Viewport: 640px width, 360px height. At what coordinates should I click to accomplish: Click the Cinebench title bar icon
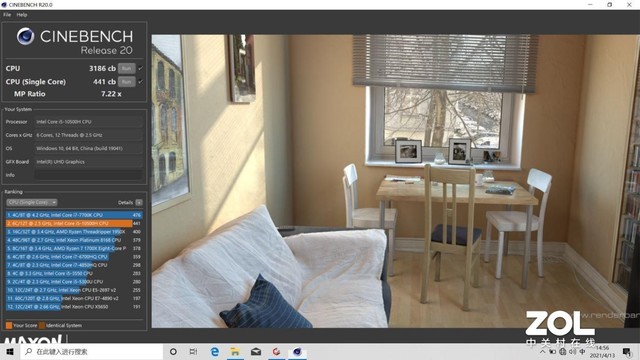(4, 4)
